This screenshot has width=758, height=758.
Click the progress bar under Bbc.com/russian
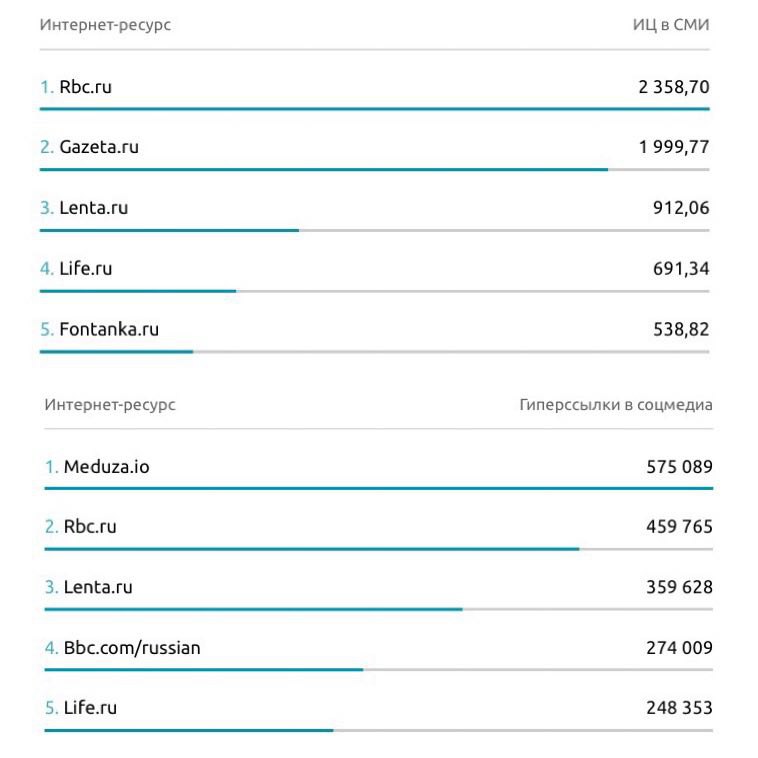[203, 670]
